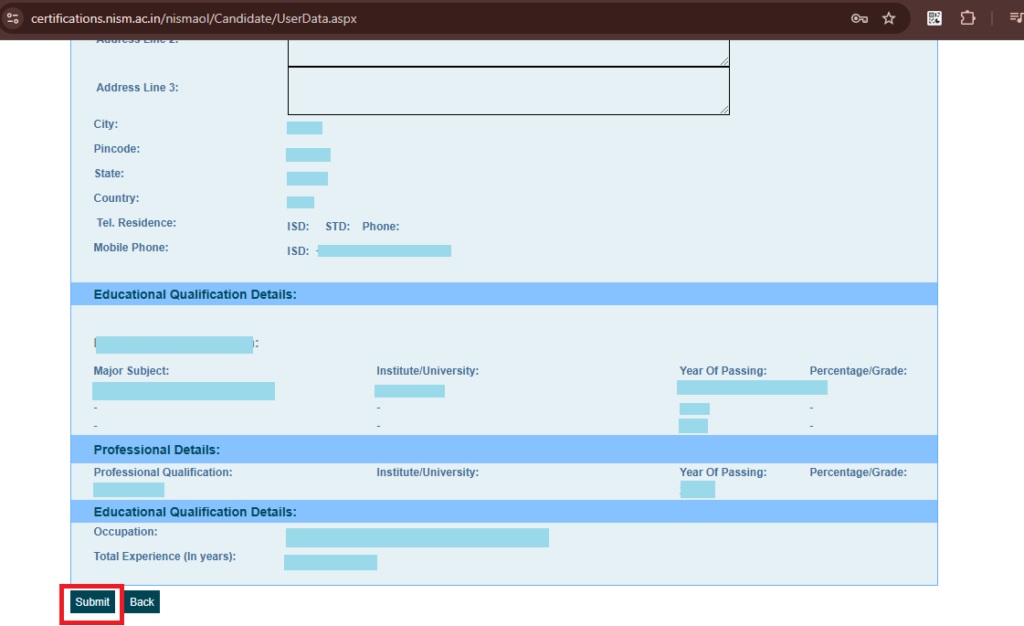Open media controls icon in toolbar
Screen dimensions: 1024x626
[x=1016, y=18]
